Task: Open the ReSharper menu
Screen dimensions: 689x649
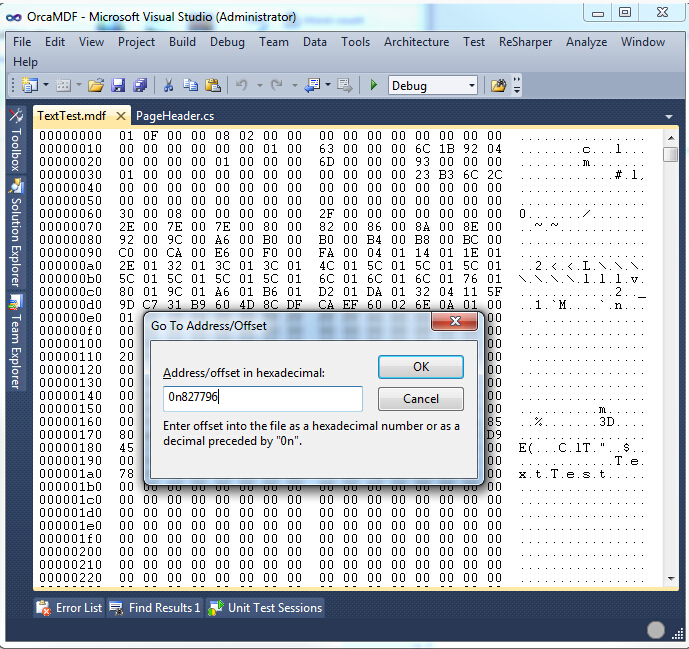Action: click(x=525, y=42)
